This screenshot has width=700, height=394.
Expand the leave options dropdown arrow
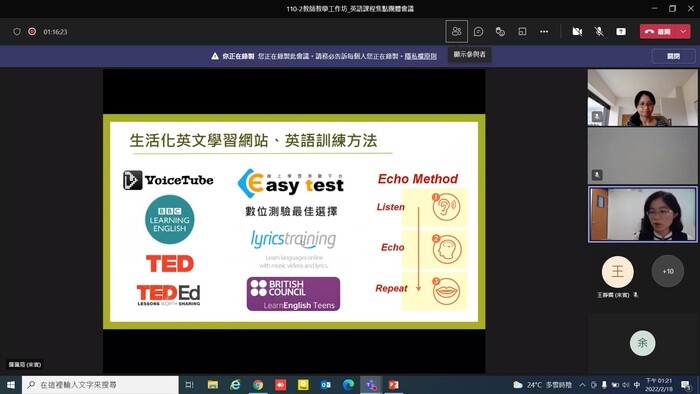point(683,32)
